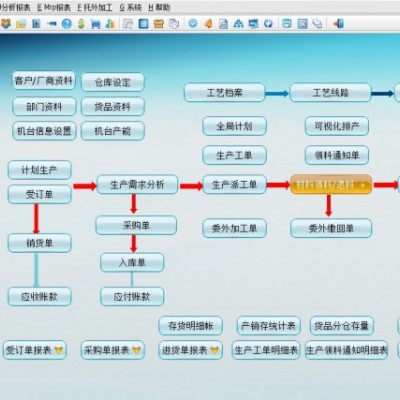Viewport: 400px width, 400px height.
Task: Click the square X-box toolbar icon
Action: click(x=302, y=24)
